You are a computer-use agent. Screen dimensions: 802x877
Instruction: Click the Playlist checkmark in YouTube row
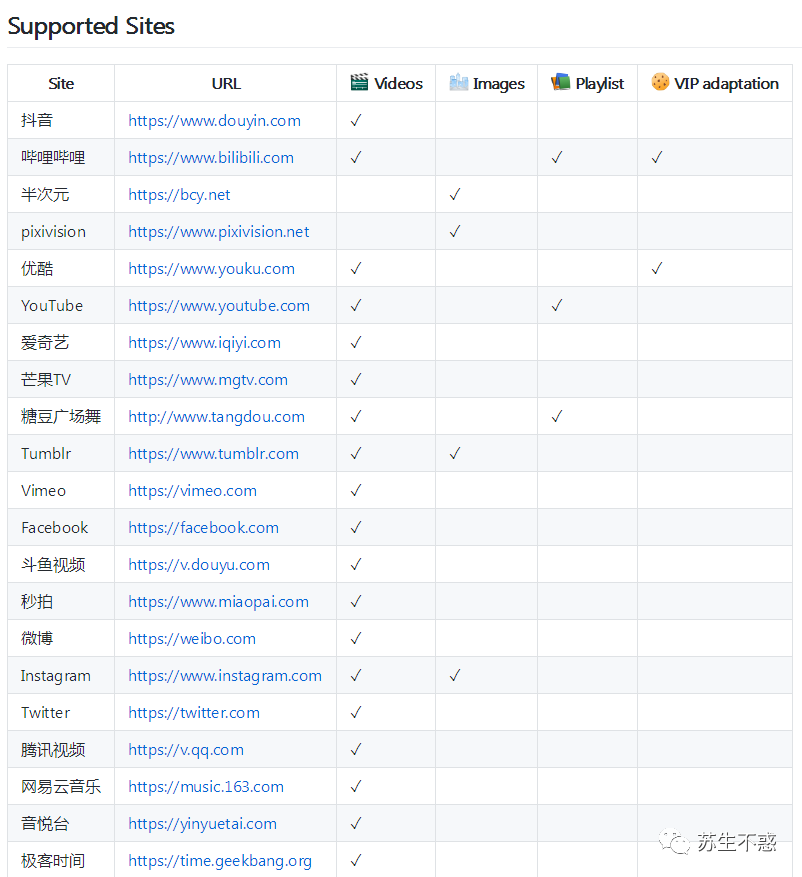click(x=557, y=305)
